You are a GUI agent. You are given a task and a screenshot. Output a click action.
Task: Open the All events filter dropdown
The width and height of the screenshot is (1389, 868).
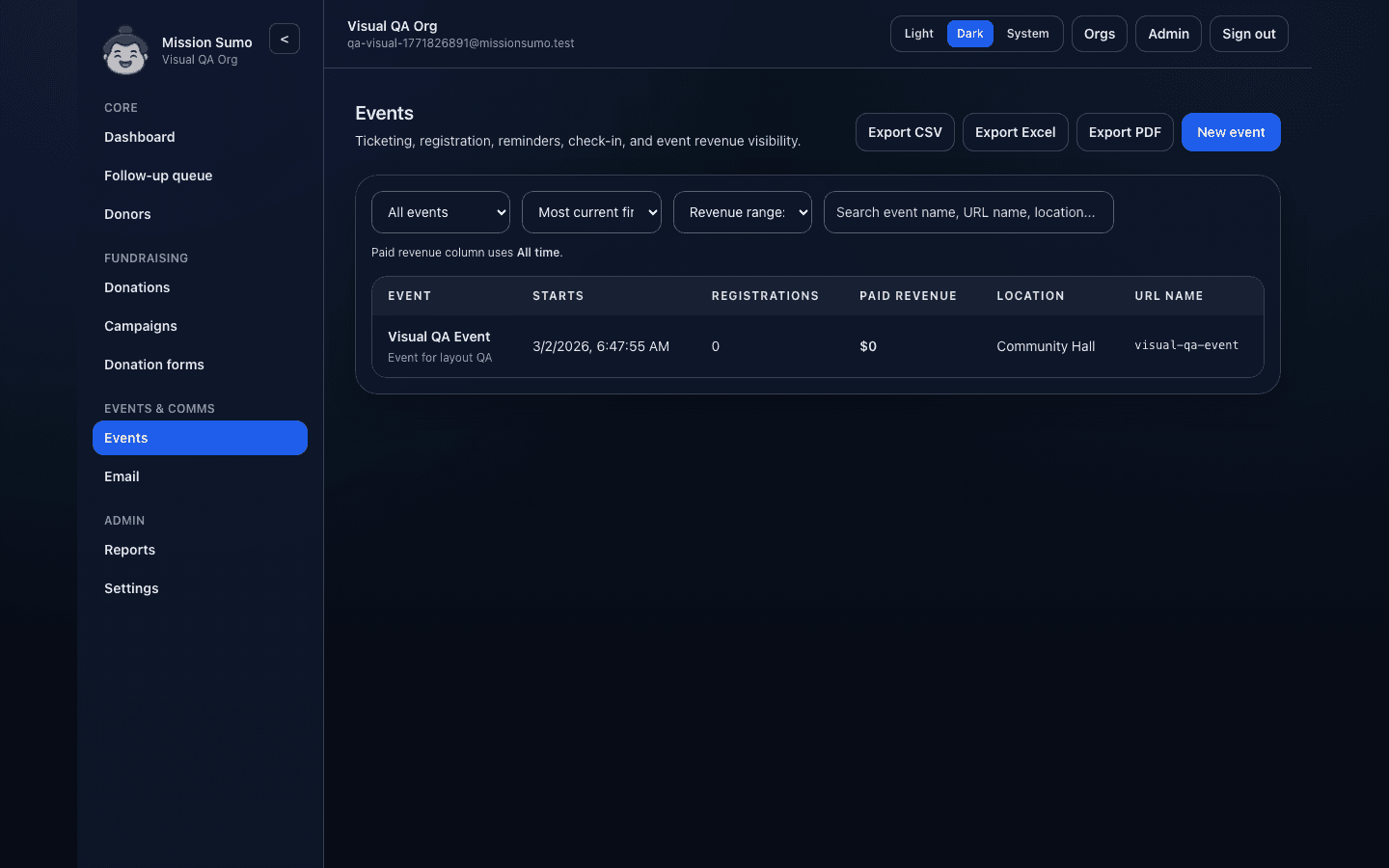[x=440, y=211]
